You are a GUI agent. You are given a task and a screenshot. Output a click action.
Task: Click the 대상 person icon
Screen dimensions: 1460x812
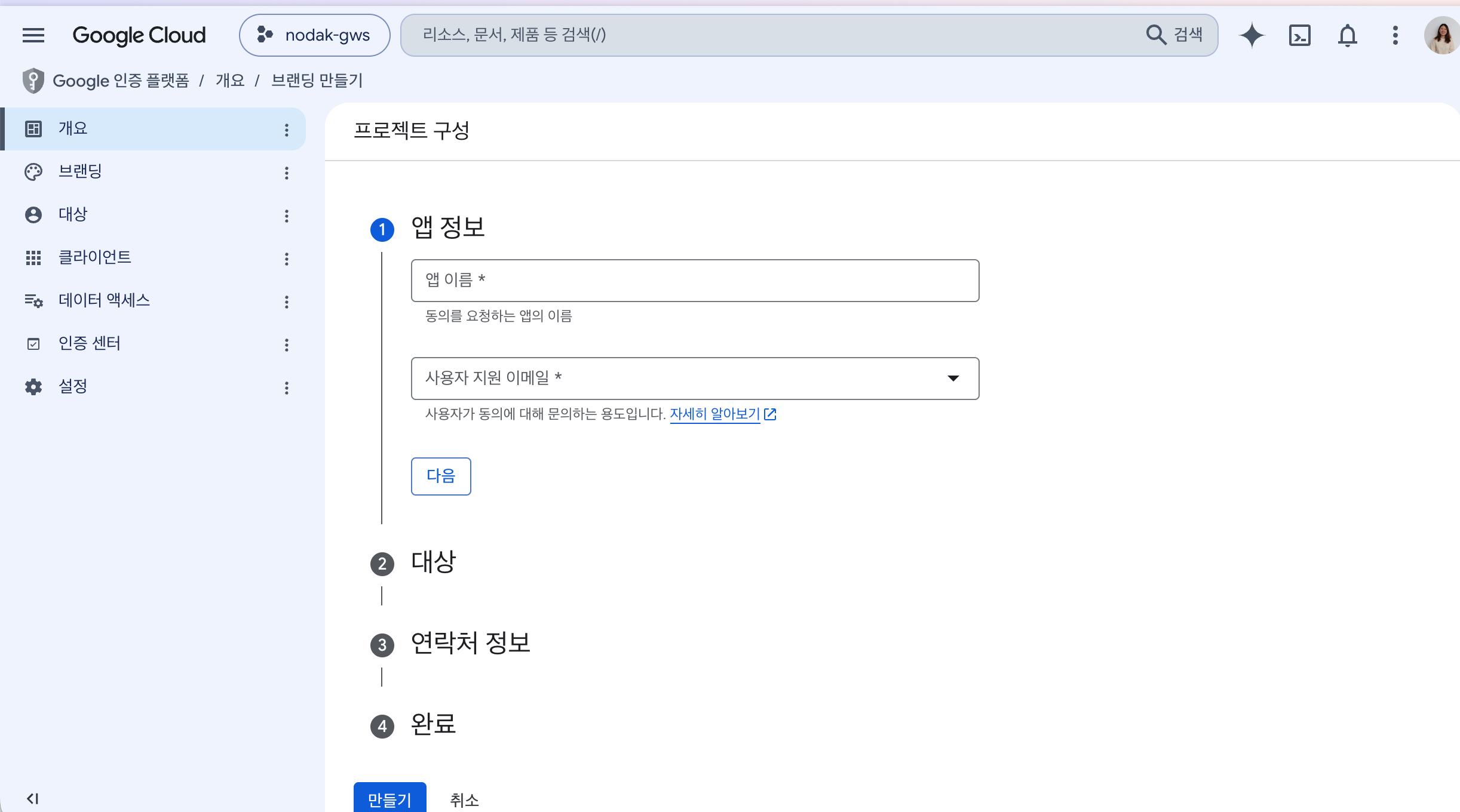point(33,215)
